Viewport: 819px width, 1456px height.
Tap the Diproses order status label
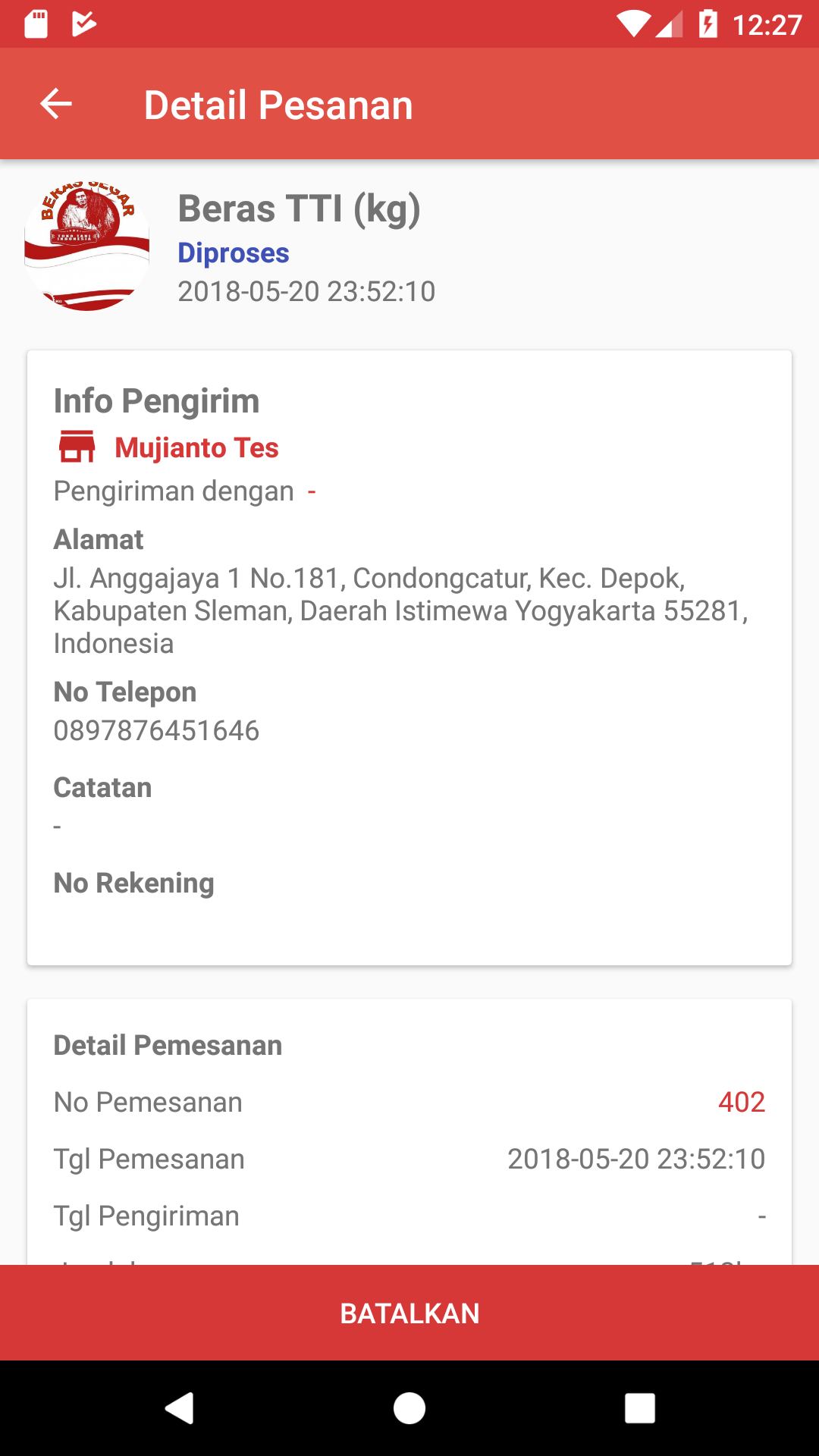pyautogui.click(x=234, y=253)
